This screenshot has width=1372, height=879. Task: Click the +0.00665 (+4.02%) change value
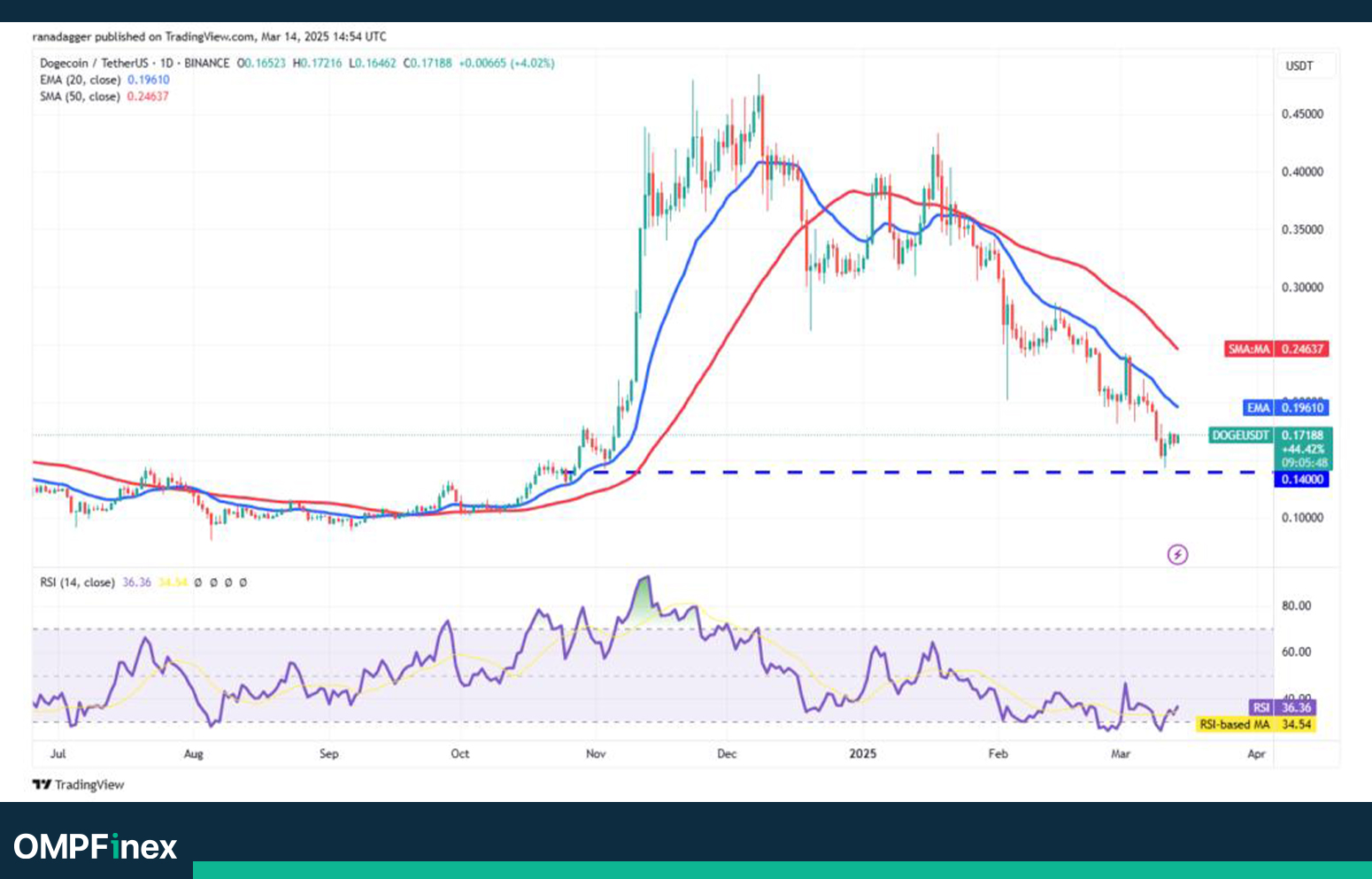tap(506, 63)
